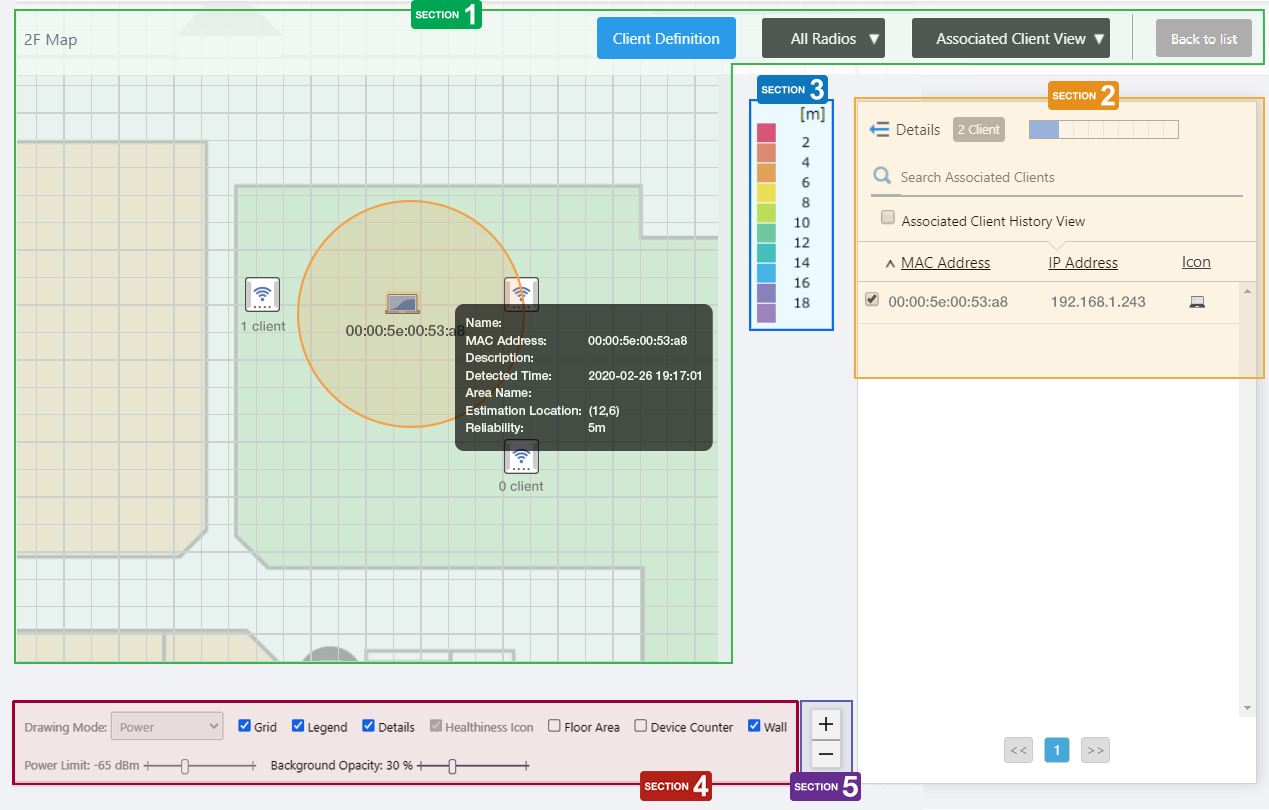Viewport: 1269px width, 810px height.
Task: Select the laptop client icon on the map
Action: (x=403, y=303)
